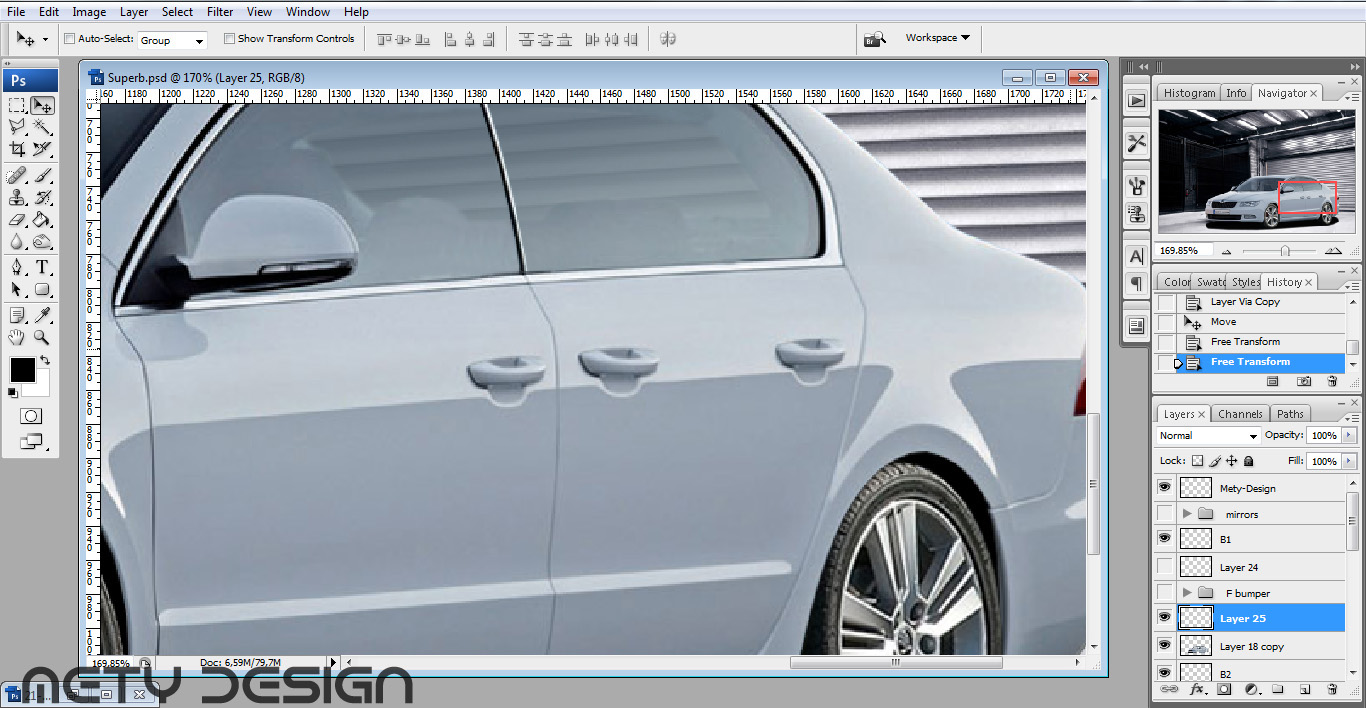Toggle Quick Mask mode

click(x=30, y=415)
